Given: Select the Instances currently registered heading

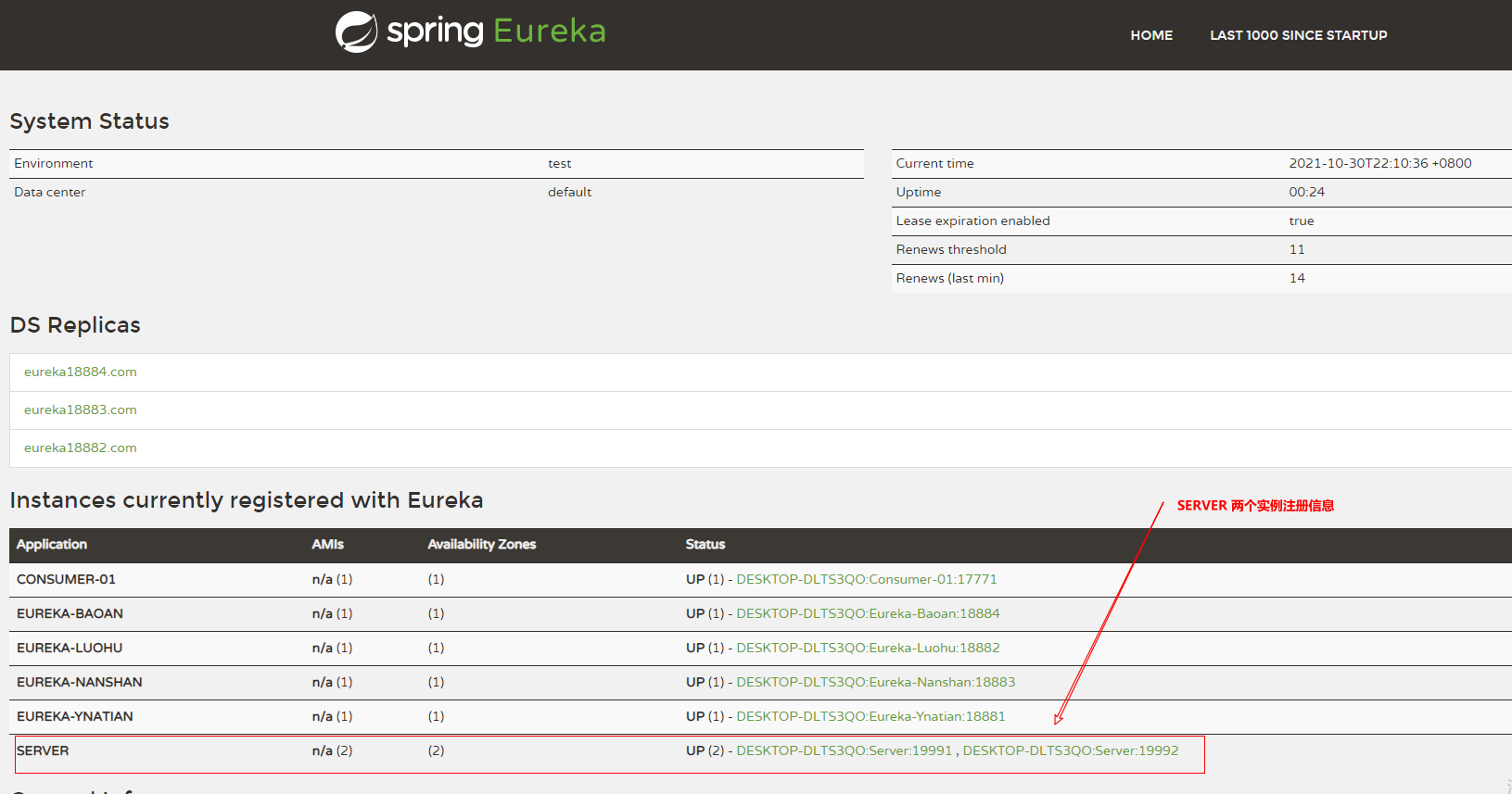Looking at the screenshot, I should tap(247, 500).
